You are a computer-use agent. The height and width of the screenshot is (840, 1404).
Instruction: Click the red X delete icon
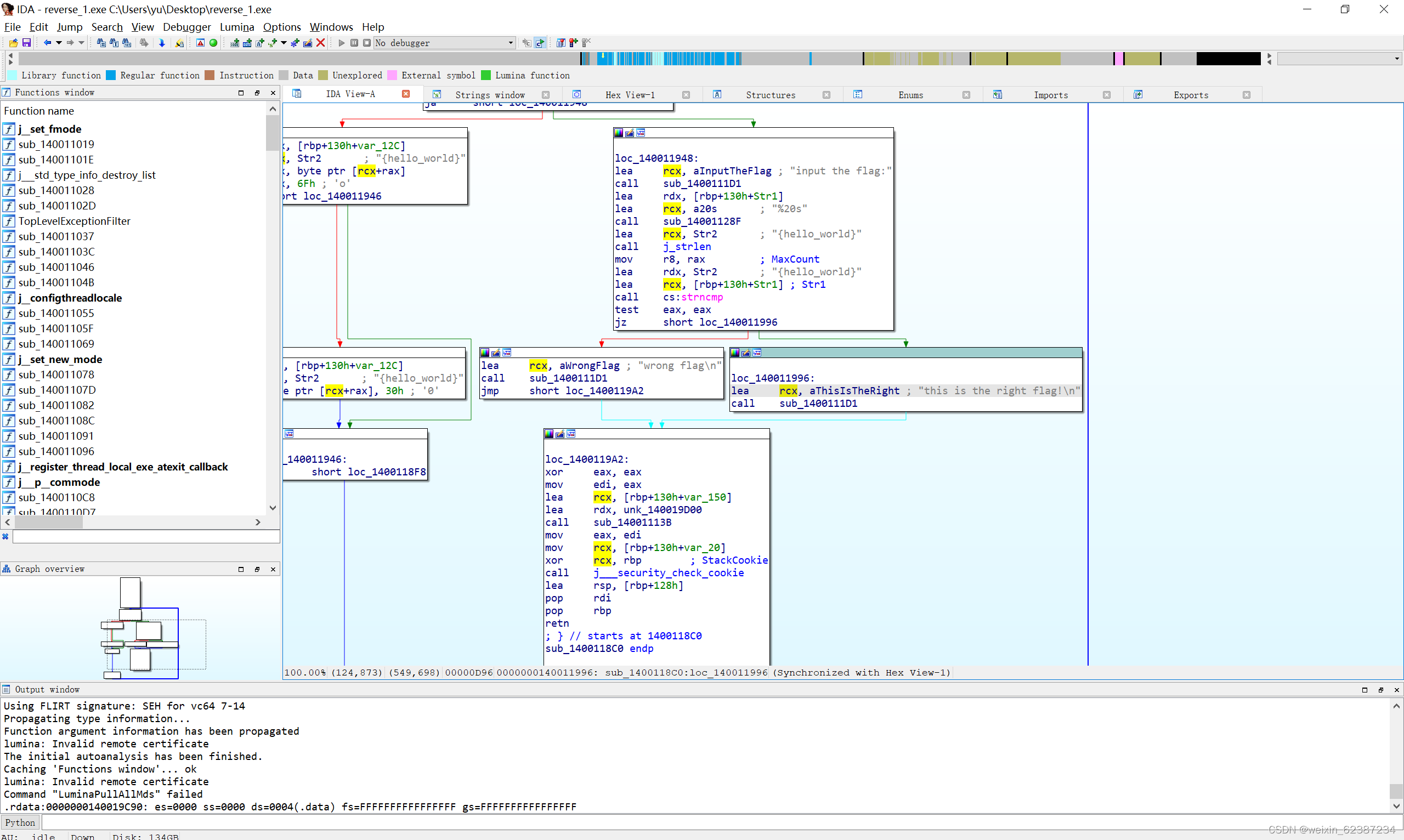(320, 43)
